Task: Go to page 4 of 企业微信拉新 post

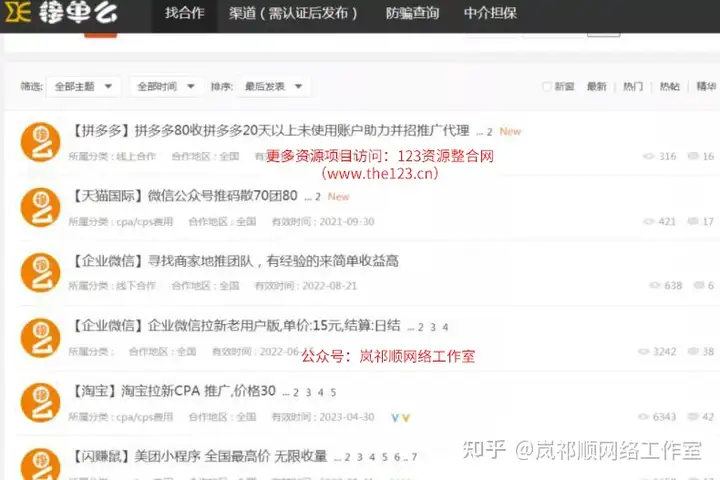Action: pos(445,328)
